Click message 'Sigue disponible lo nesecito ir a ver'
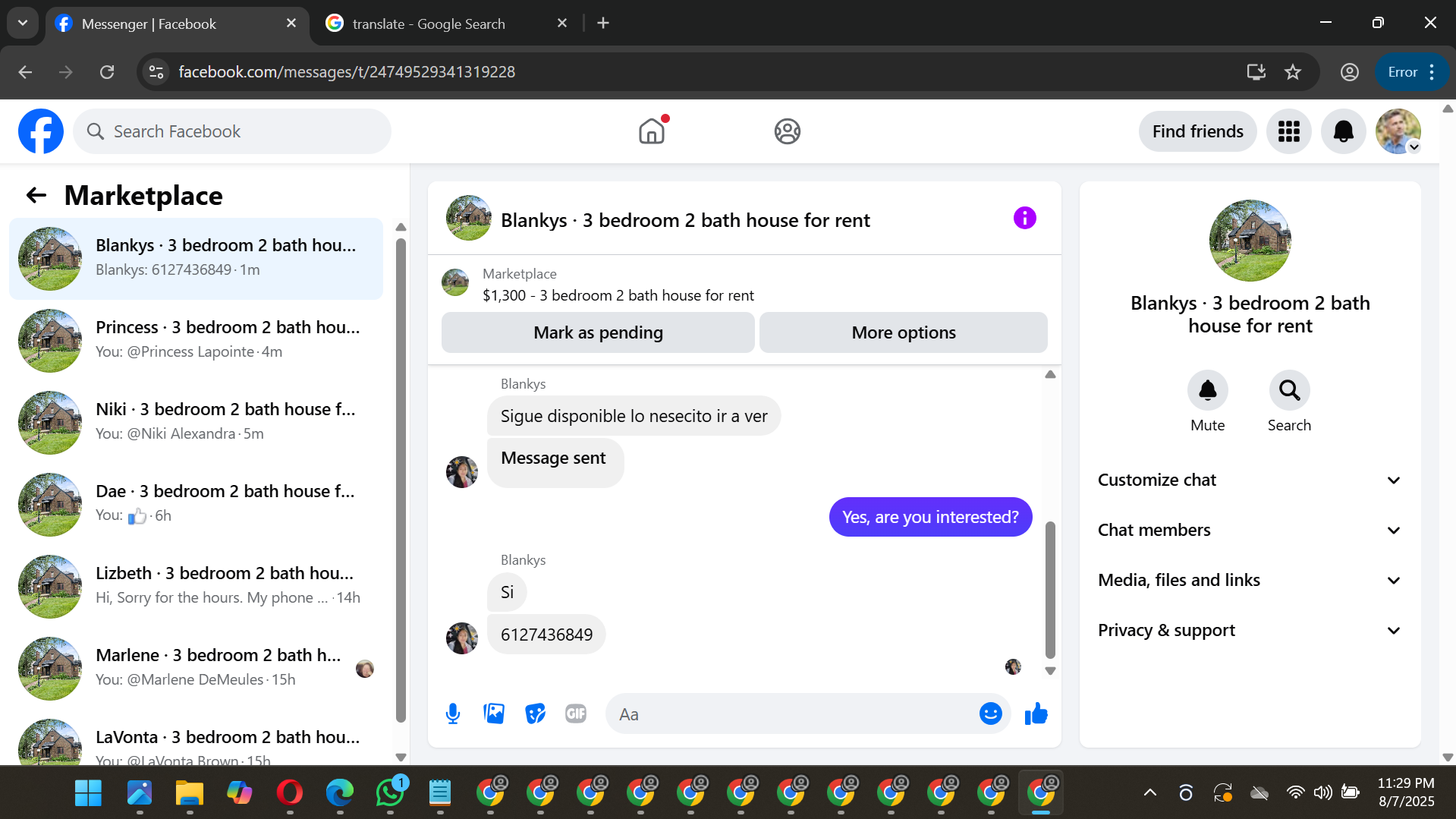Image resolution: width=1456 pixels, height=819 pixels. point(634,416)
